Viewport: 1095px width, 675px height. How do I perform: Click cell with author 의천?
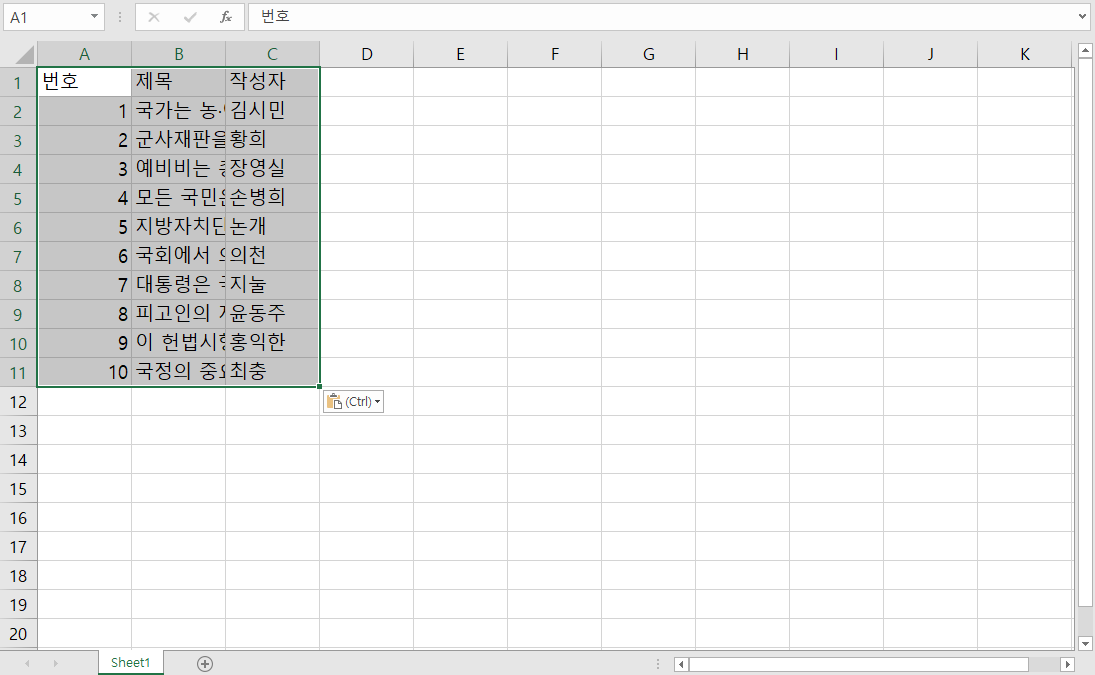[272, 256]
